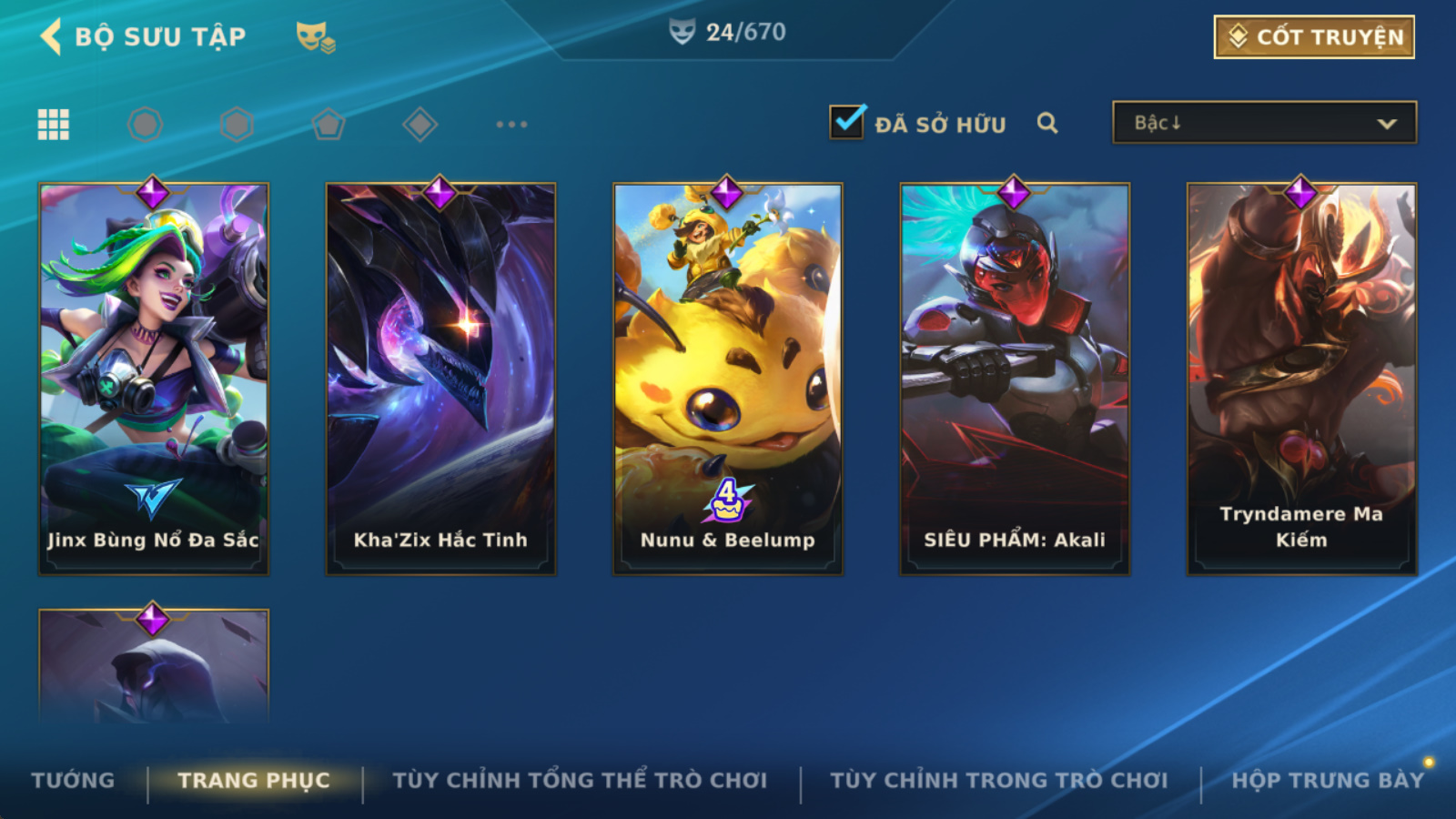The height and width of the screenshot is (819, 1456).
Task: Open the HỘP TRƯNG BÀY tab
Action: (x=1327, y=780)
